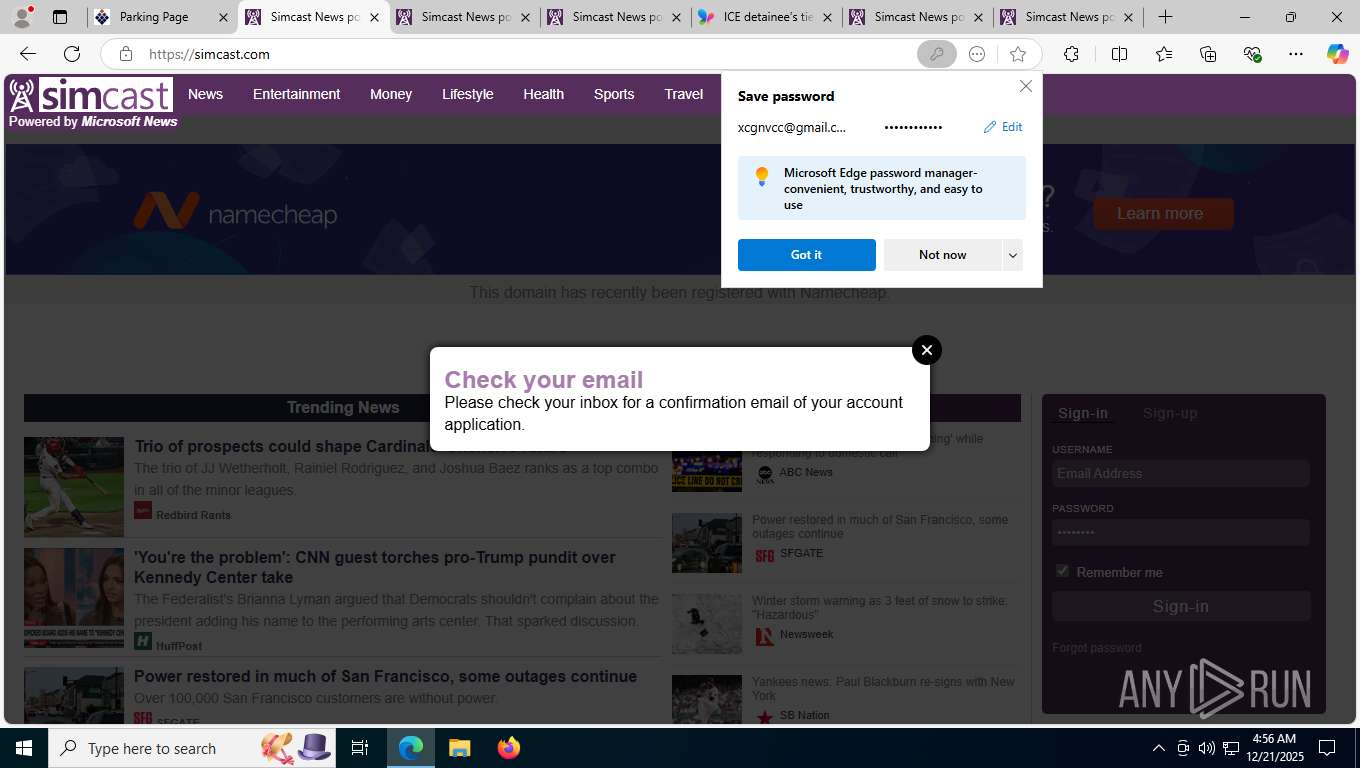Click Forgot password link
The image size is (1360, 768).
pyautogui.click(x=1096, y=648)
